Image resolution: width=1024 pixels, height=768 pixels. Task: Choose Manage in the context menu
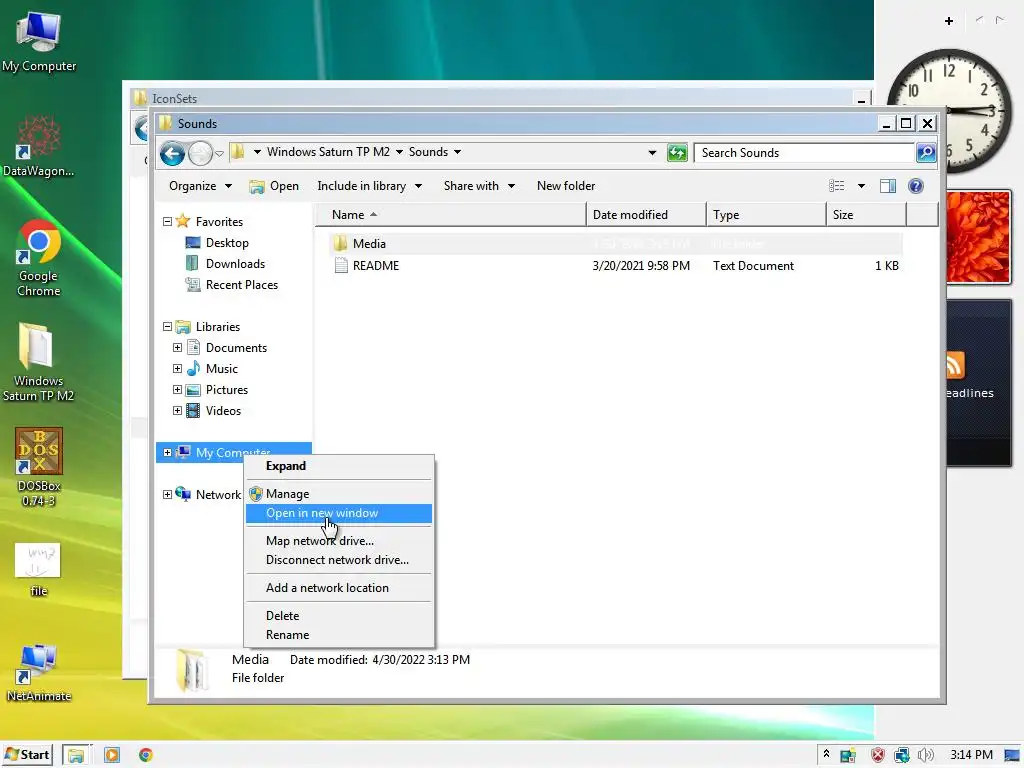click(339, 494)
